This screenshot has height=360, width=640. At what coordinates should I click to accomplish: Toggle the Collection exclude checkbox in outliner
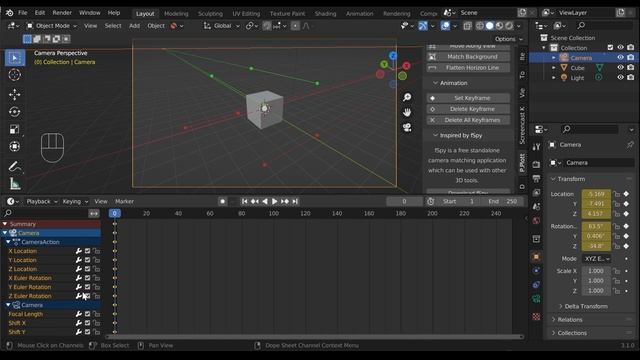(610, 48)
